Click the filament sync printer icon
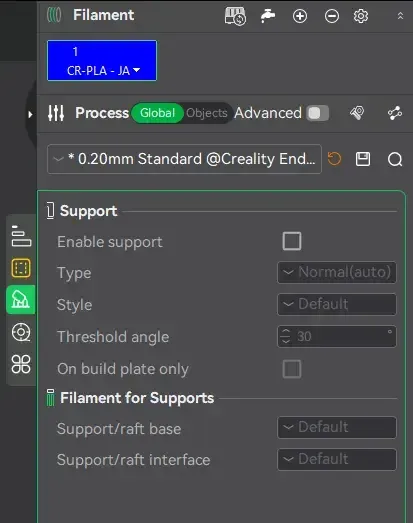413x523 pixels. click(235, 16)
